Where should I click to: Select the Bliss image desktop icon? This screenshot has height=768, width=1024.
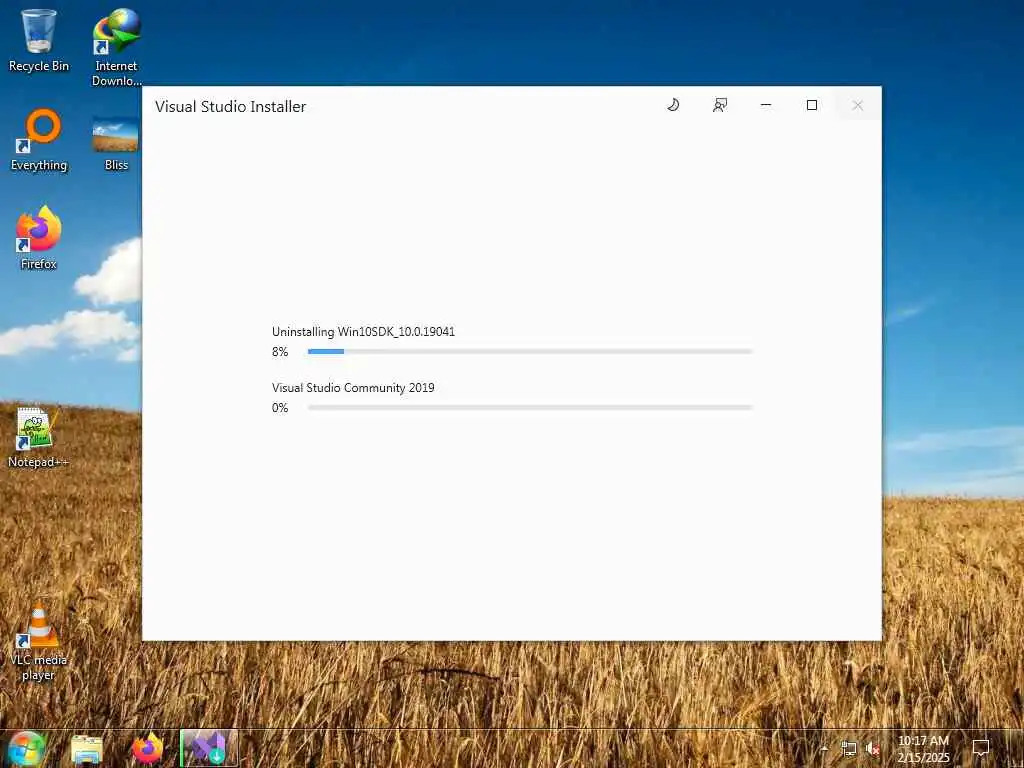click(x=116, y=144)
